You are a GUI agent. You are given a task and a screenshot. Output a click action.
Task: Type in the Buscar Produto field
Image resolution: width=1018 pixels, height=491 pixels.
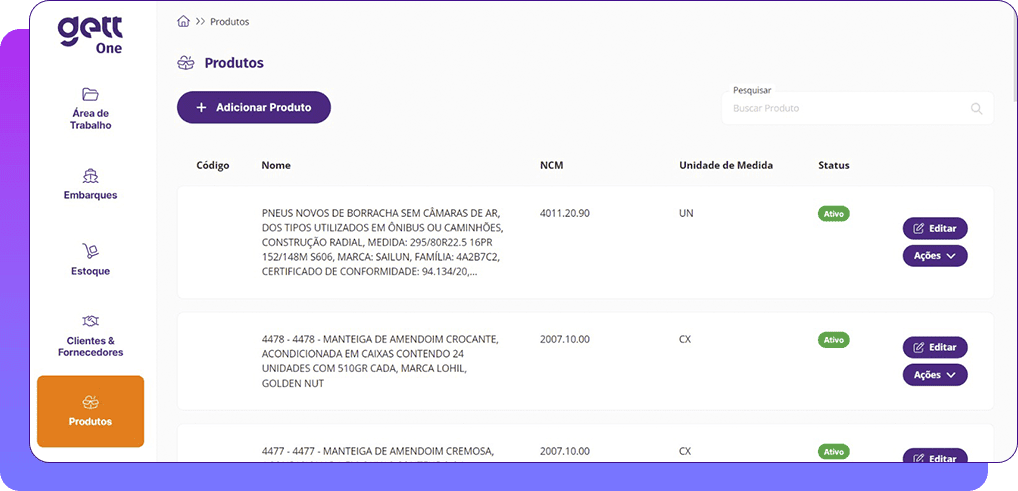[845, 108]
